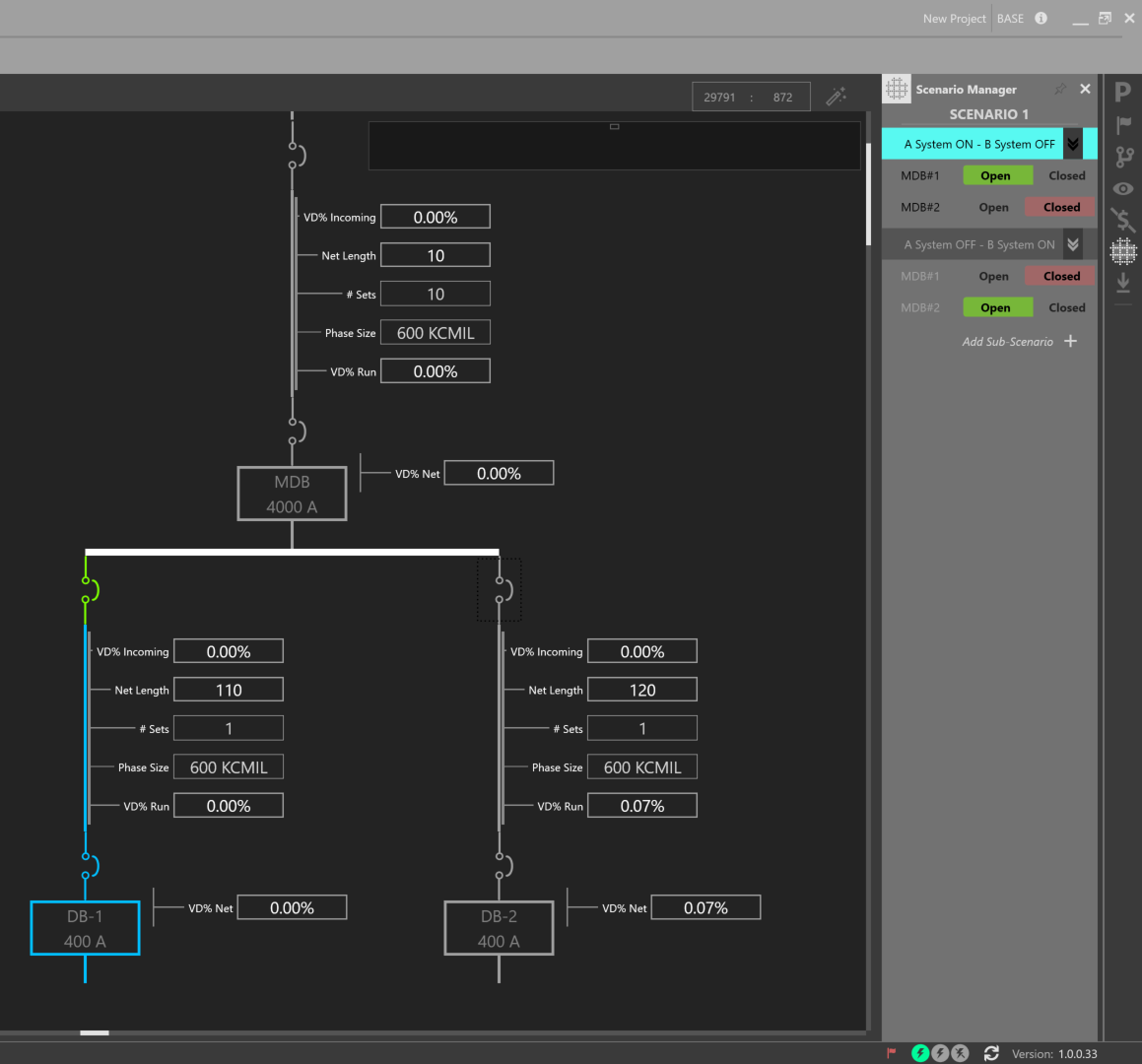Set MDB#1 to Closed in the active scenario

click(1066, 174)
